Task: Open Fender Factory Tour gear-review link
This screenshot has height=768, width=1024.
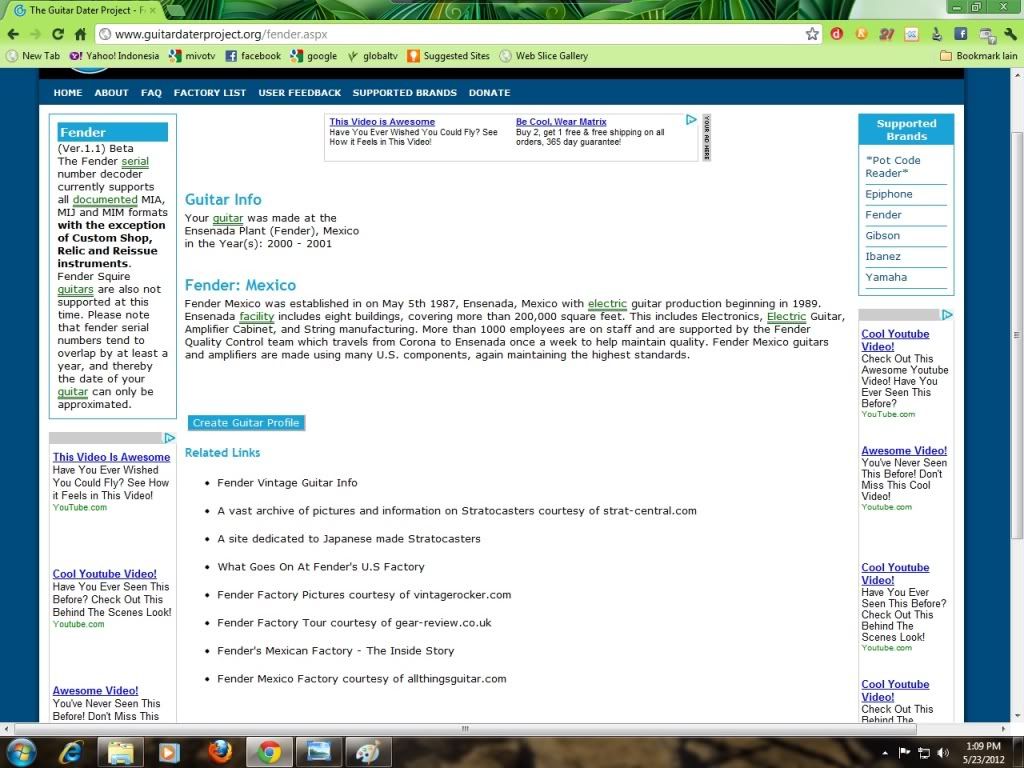Action: tap(354, 623)
